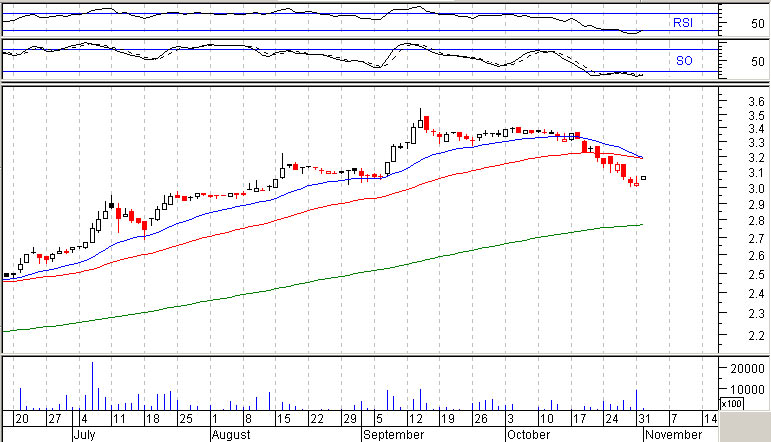Viewport: 771px width, 442px height.
Task: Click the date label 31
Action: [x=644, y=419]
